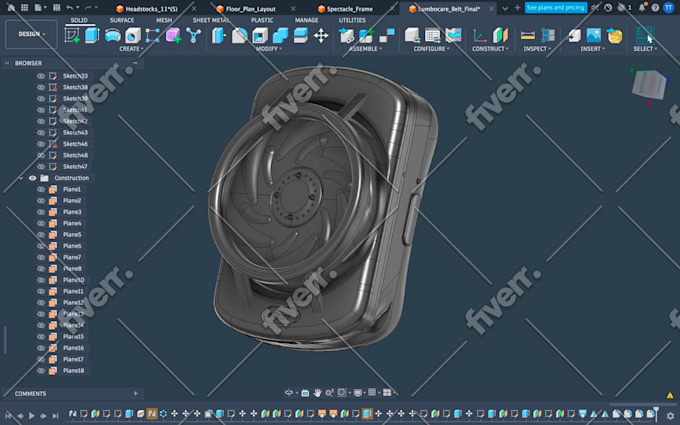
Task: Open the notifications bell icon
Action: (x=642, y=7)
